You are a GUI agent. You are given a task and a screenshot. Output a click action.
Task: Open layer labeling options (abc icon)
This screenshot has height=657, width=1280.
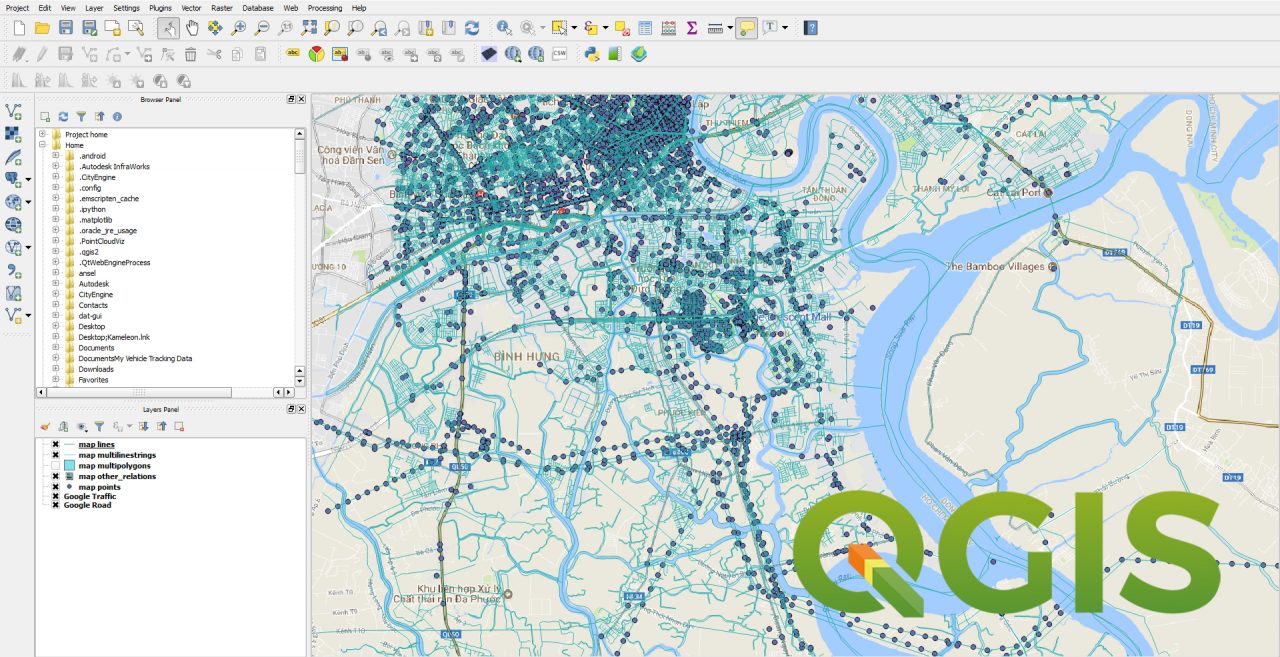(293, 54)
